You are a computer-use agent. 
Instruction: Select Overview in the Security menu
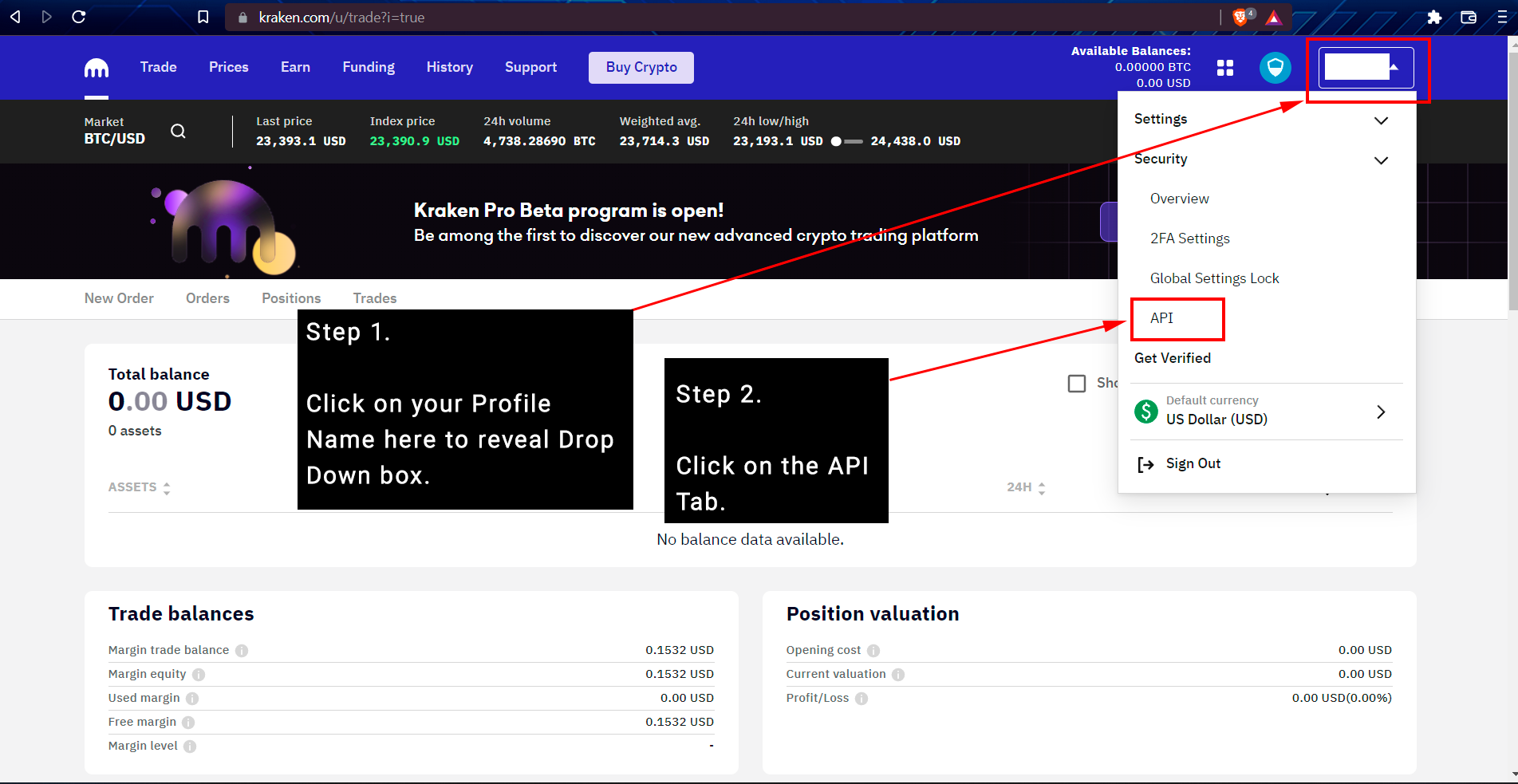[1179, 199]
